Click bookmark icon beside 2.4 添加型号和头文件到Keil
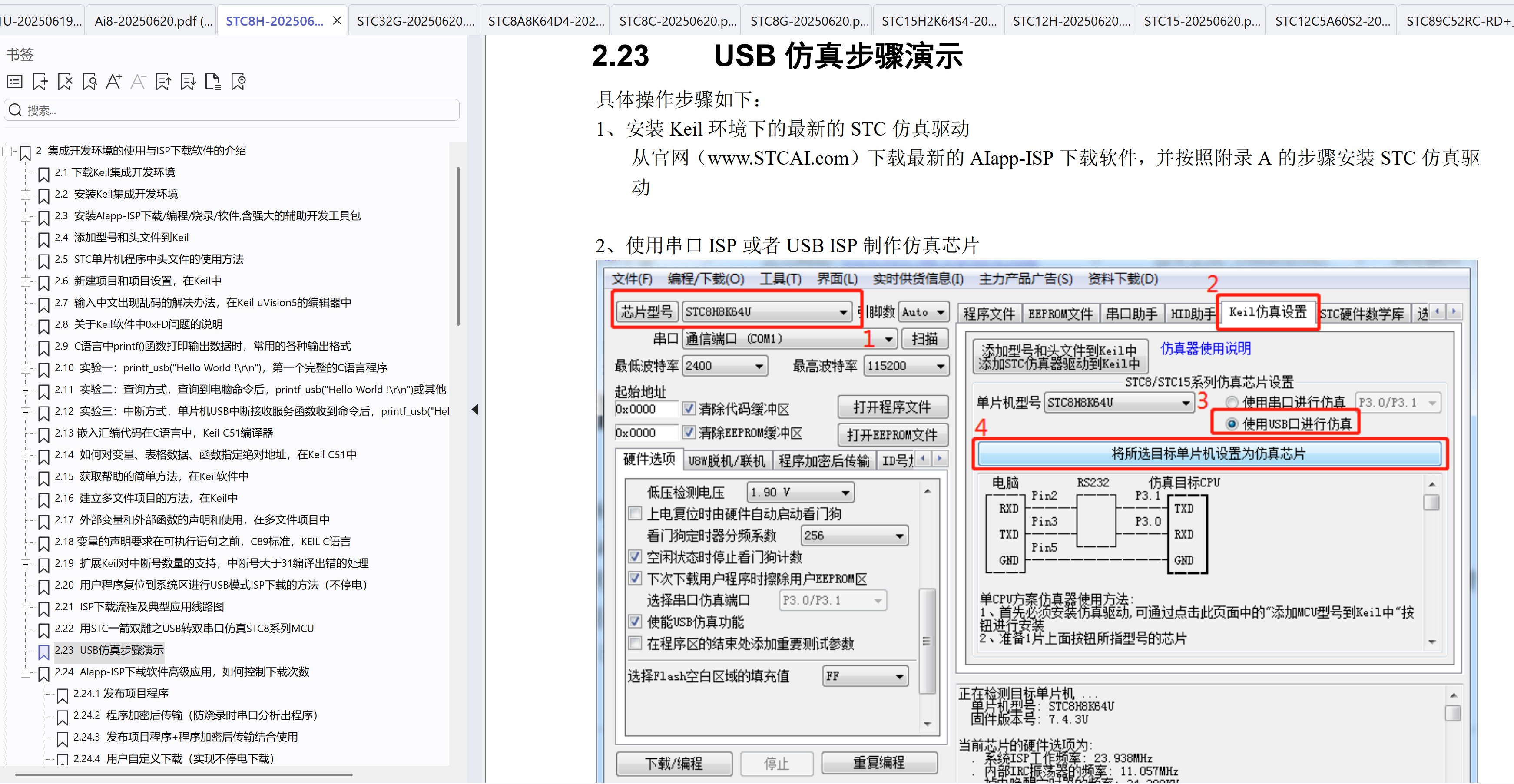 click(x=43, y=239)
